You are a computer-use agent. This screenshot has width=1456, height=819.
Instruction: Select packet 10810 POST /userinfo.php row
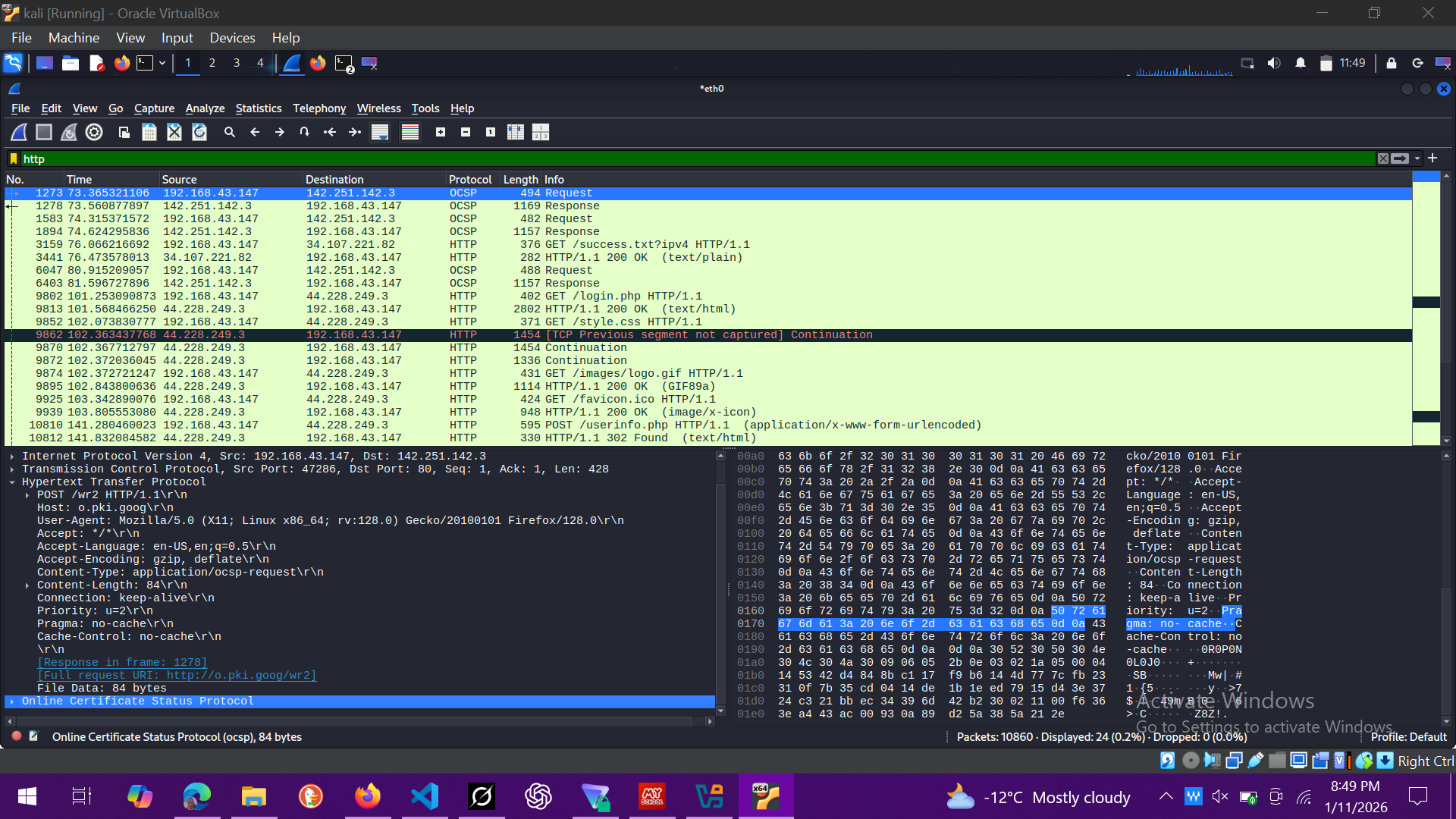point(708,425)
